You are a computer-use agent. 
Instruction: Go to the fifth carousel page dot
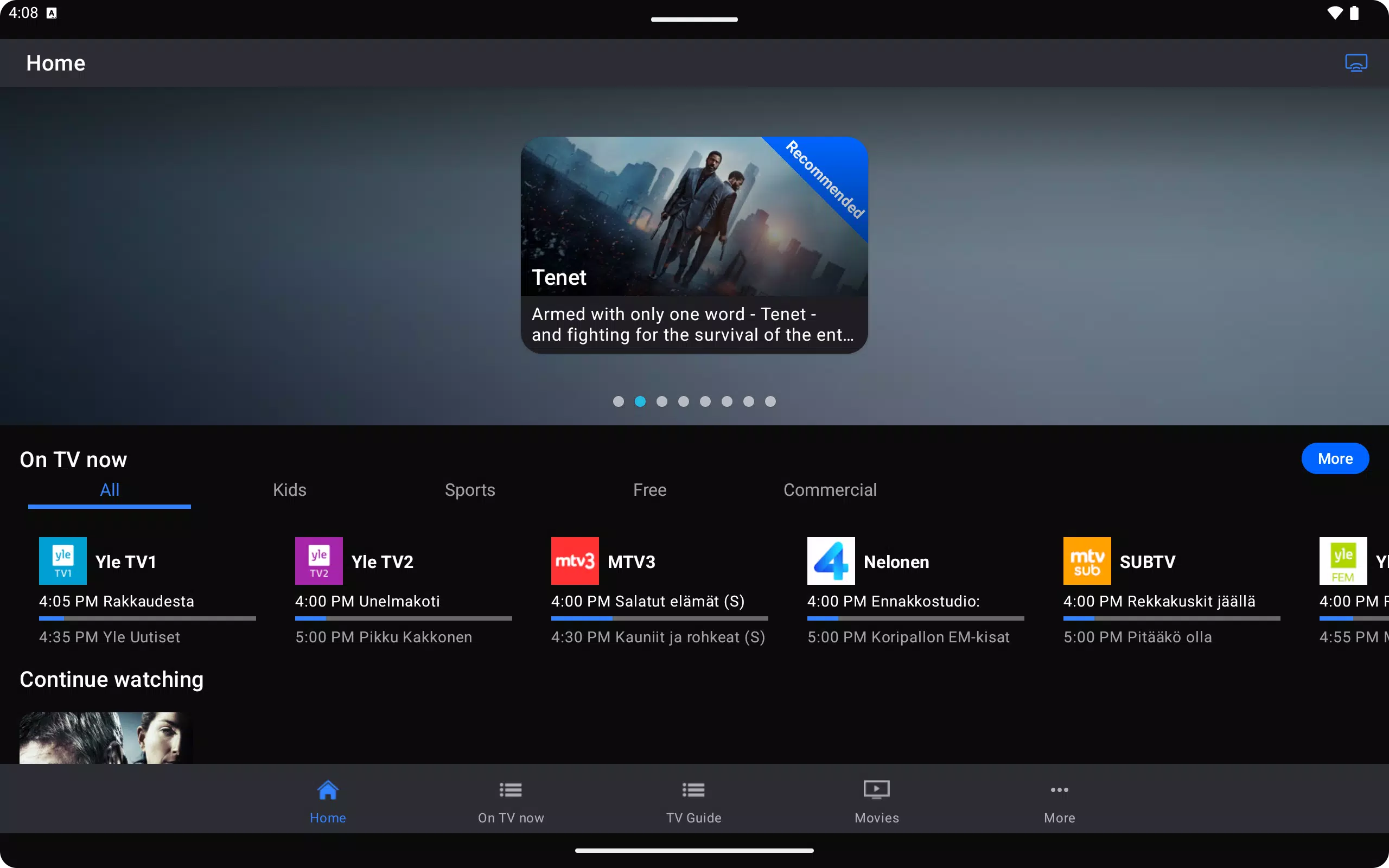point(705,401)
